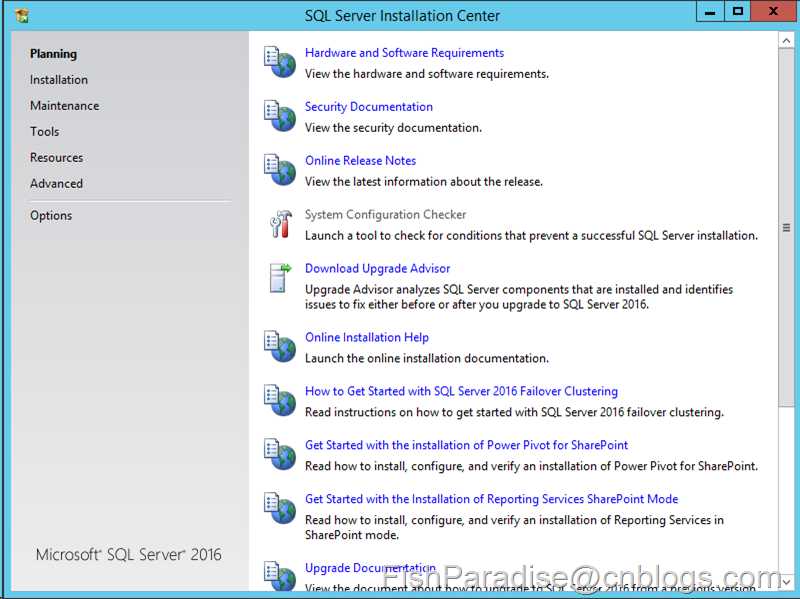Click text 'Launch the online installation documentation.'
Screen dimensions: 800x599
427,358
